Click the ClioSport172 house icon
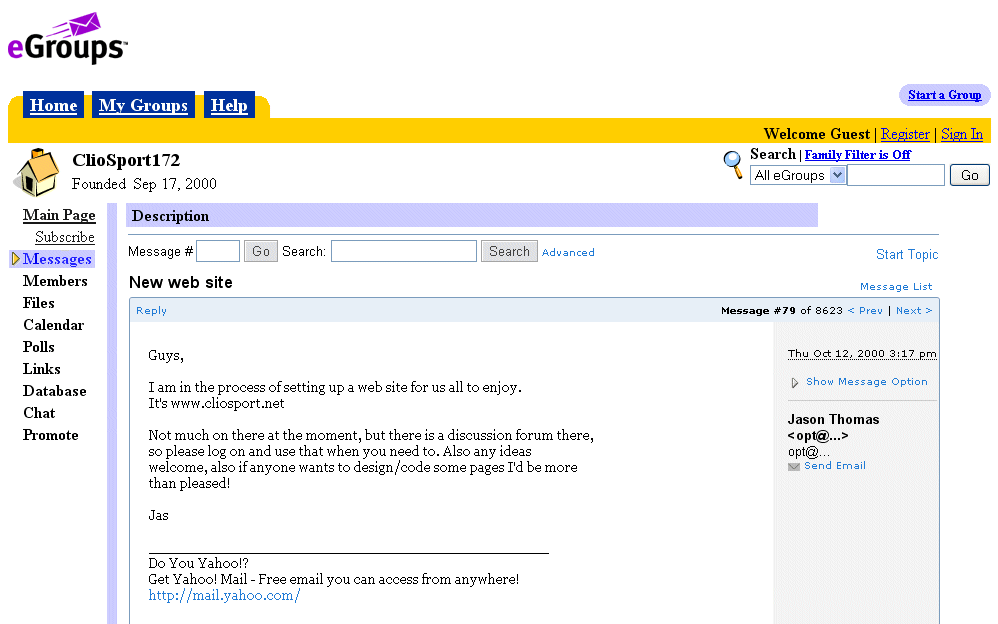998x624 pixels. [x=36, y=172]
